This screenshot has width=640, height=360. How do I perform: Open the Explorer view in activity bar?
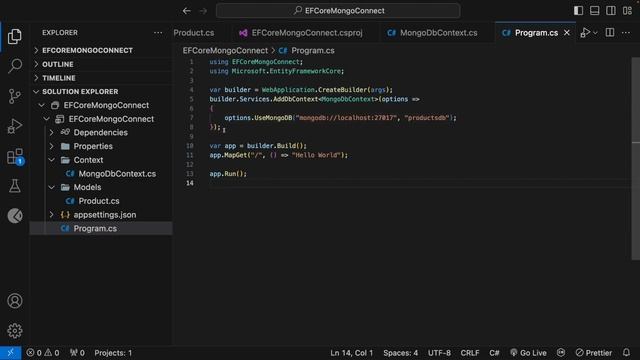tap(15, 37)
